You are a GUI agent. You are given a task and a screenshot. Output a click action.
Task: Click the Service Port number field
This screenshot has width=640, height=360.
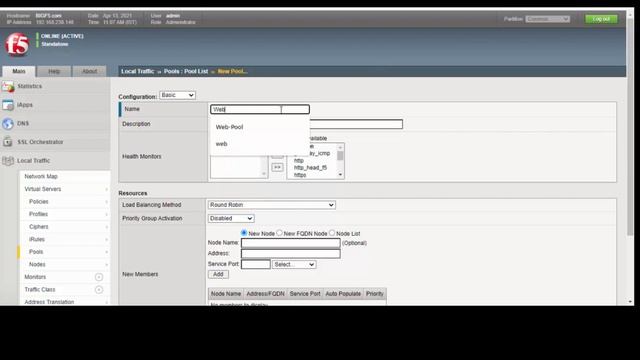coord(256,264)
